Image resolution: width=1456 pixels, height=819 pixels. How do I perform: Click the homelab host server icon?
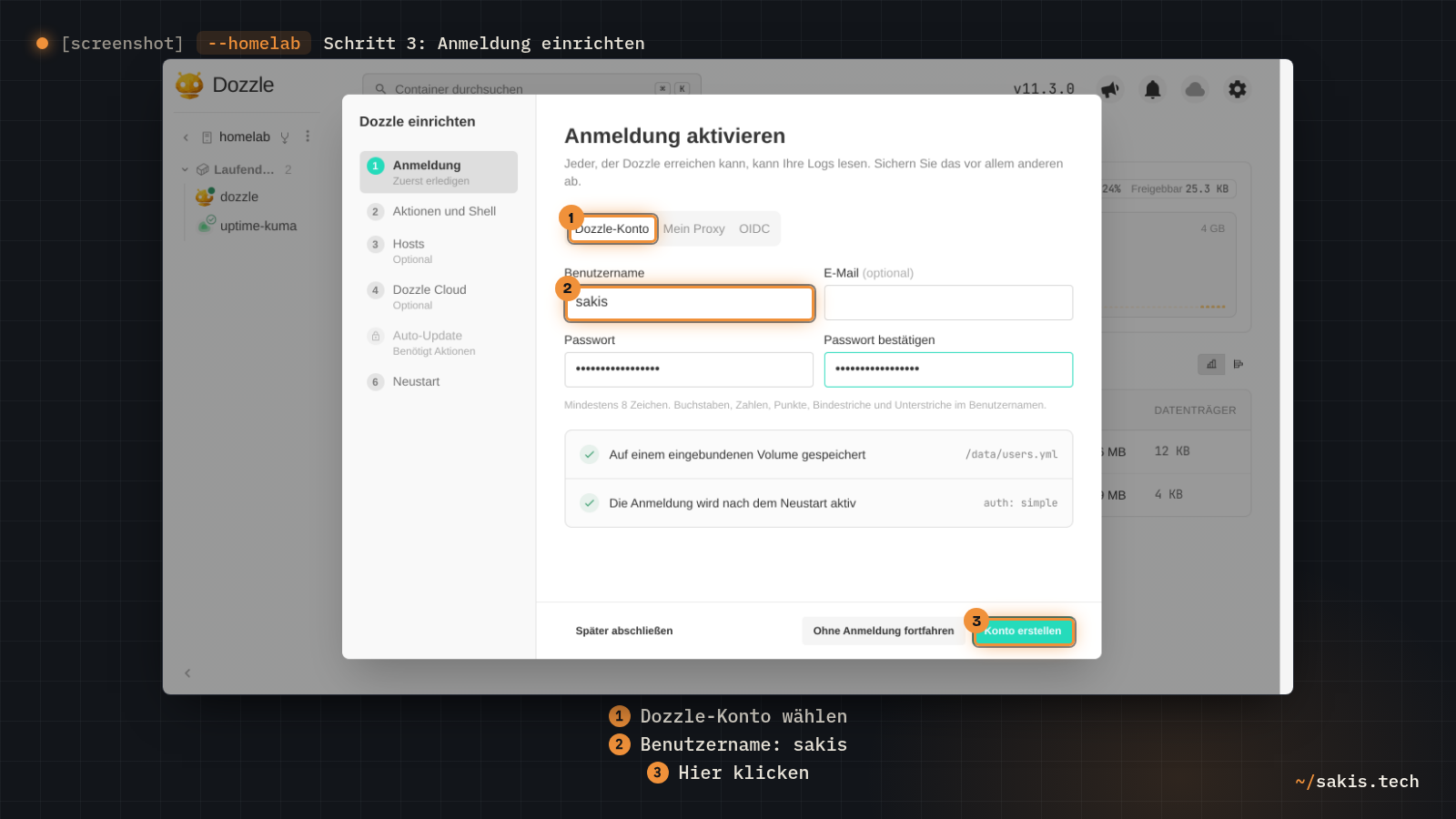click(x=207, y=137)
